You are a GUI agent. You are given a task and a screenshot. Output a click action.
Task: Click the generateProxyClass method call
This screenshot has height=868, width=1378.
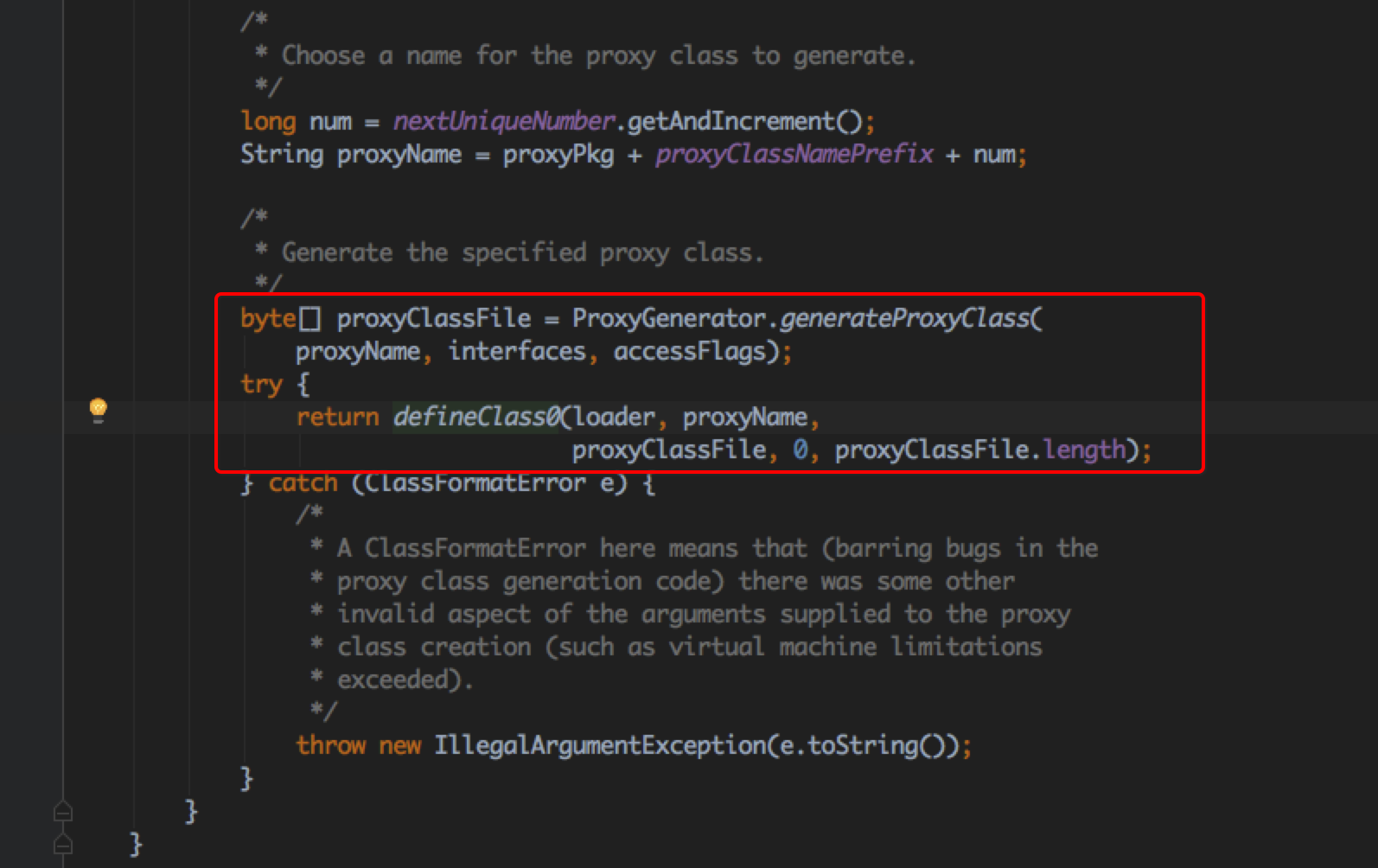[905, 318]
